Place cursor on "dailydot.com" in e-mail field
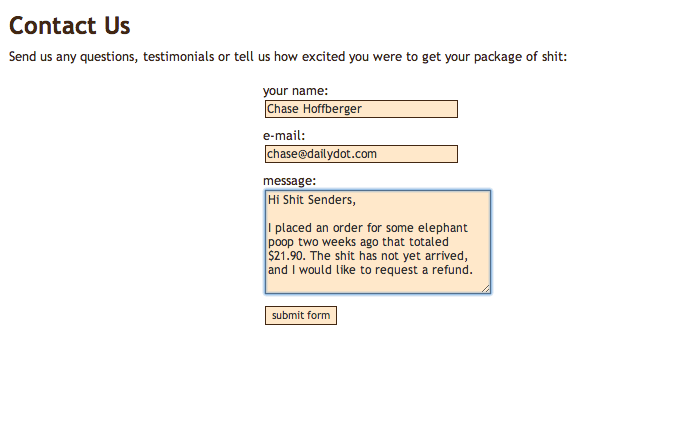The width and height of the screenshot is (679, 422). click(342, 154)
